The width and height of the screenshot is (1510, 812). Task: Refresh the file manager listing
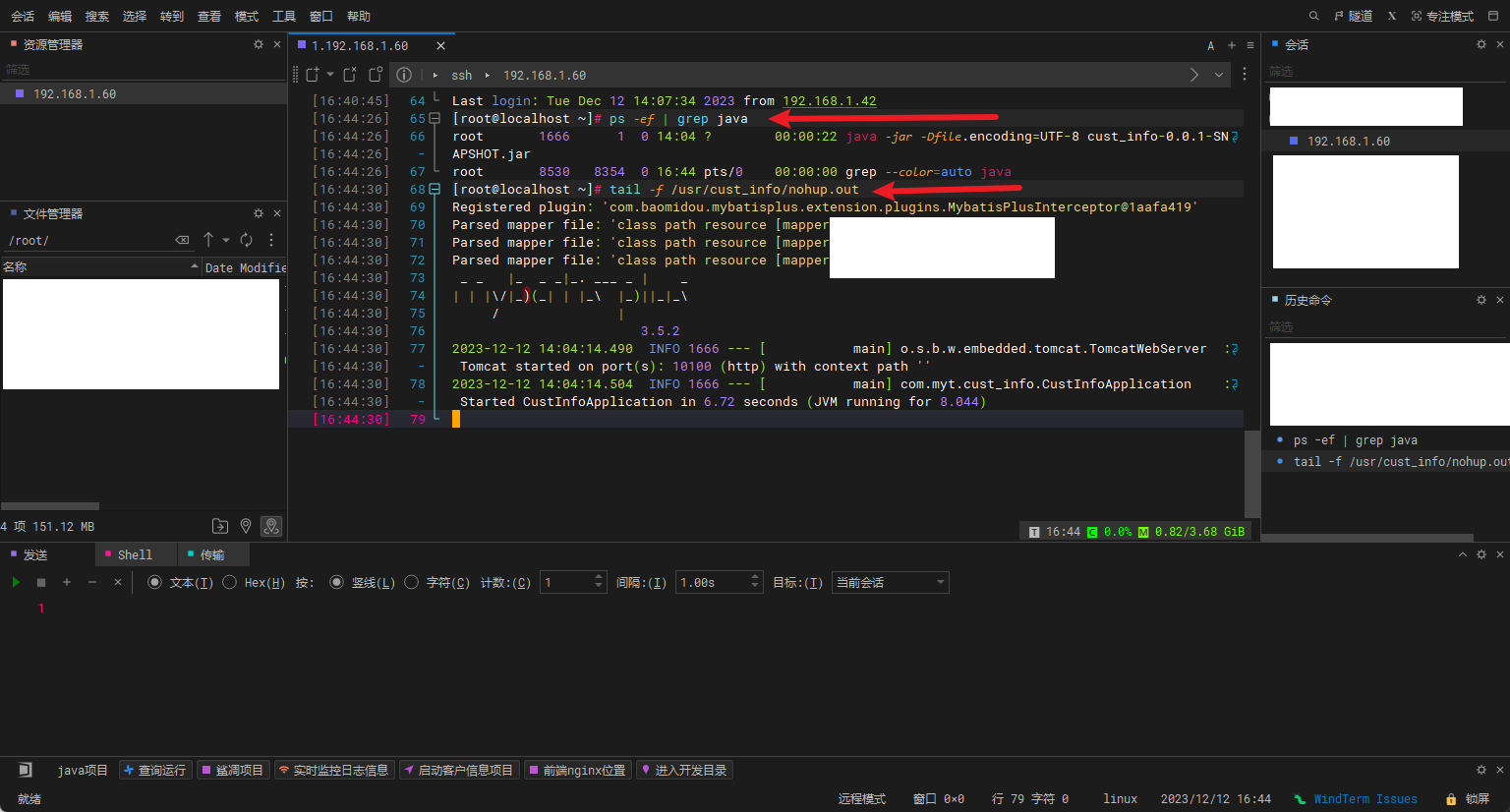coord(247,240)
